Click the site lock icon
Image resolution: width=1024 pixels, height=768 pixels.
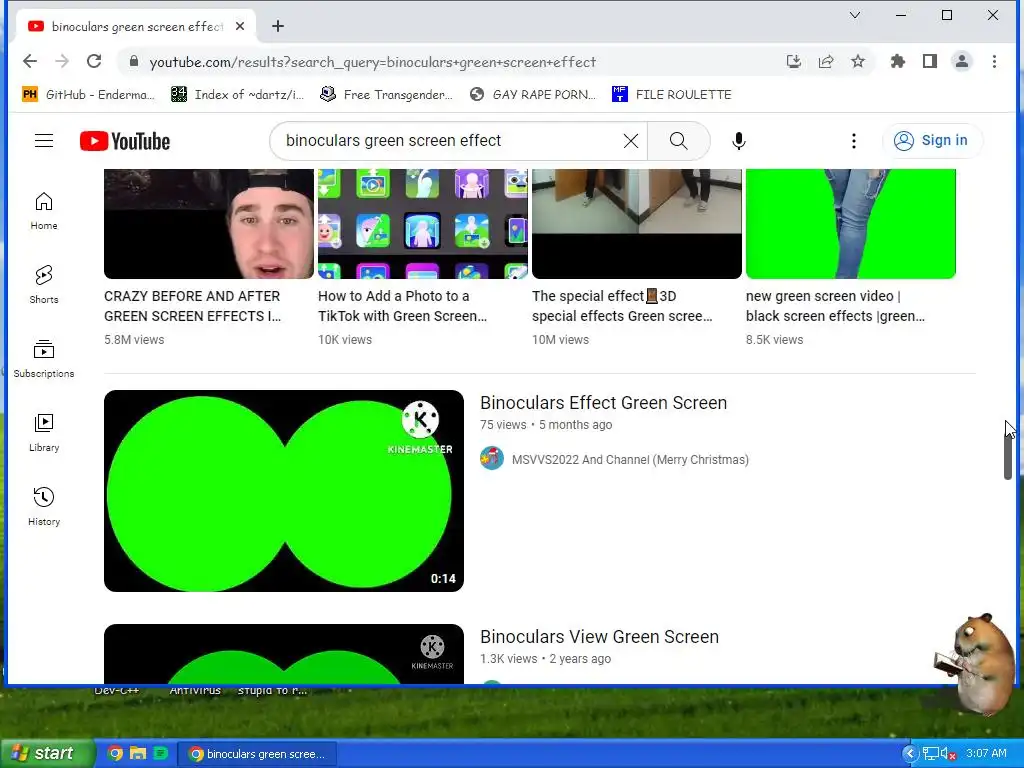[134, 61]
